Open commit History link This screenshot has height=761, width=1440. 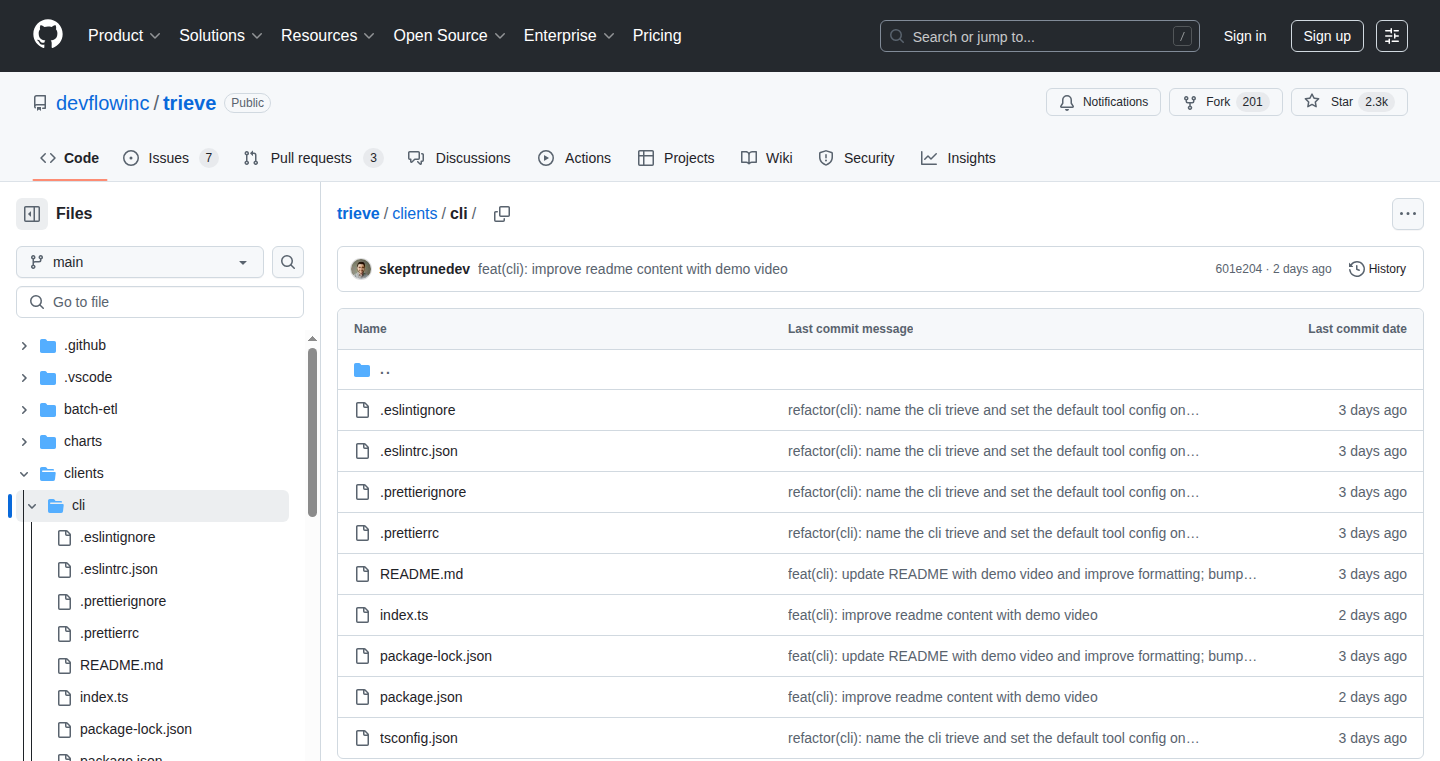pos(1377,269)
